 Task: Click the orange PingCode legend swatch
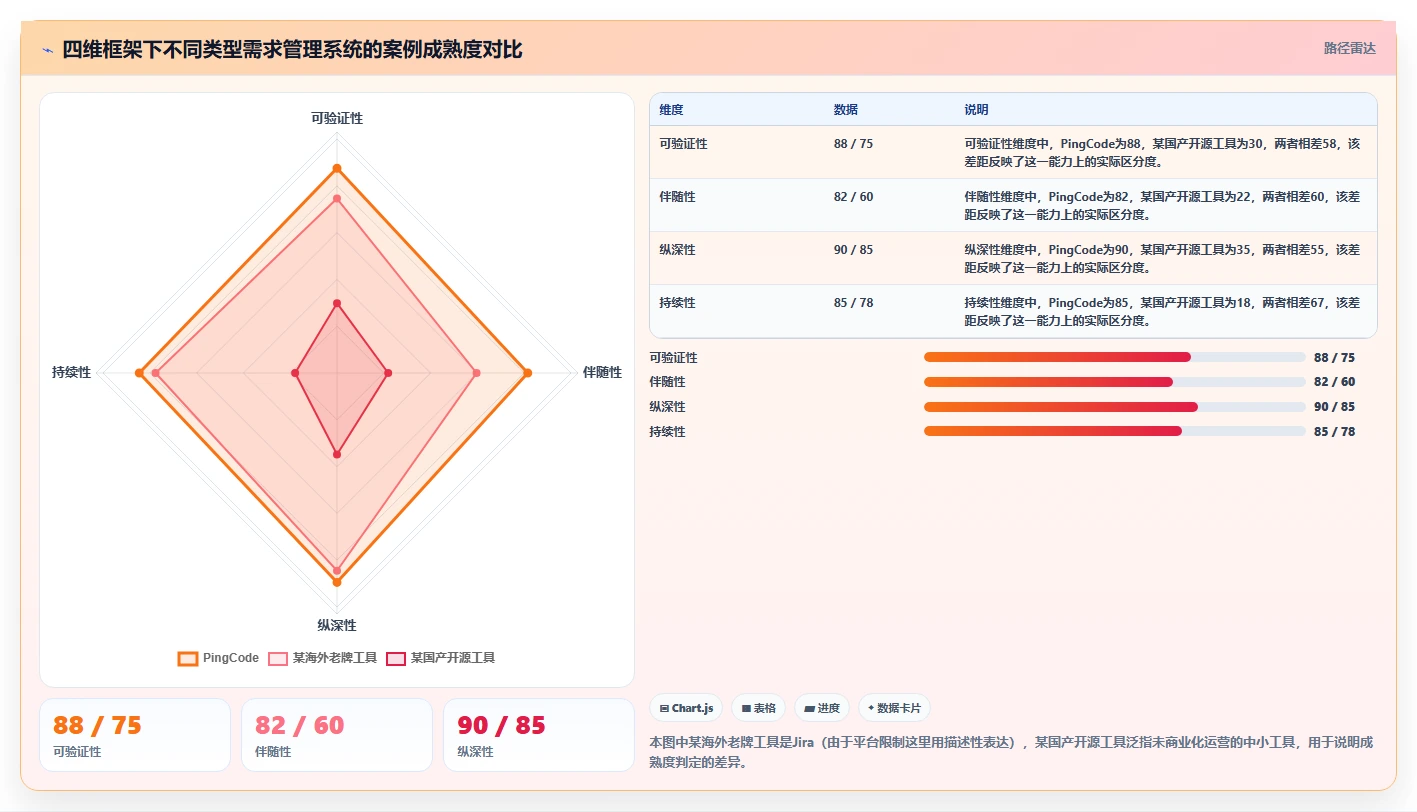click(187, 658)
